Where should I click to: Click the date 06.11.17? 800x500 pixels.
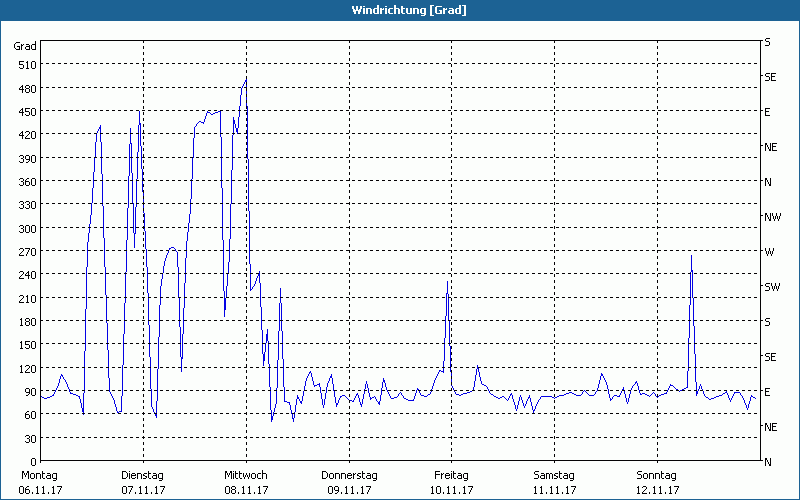tap(40, 490)
